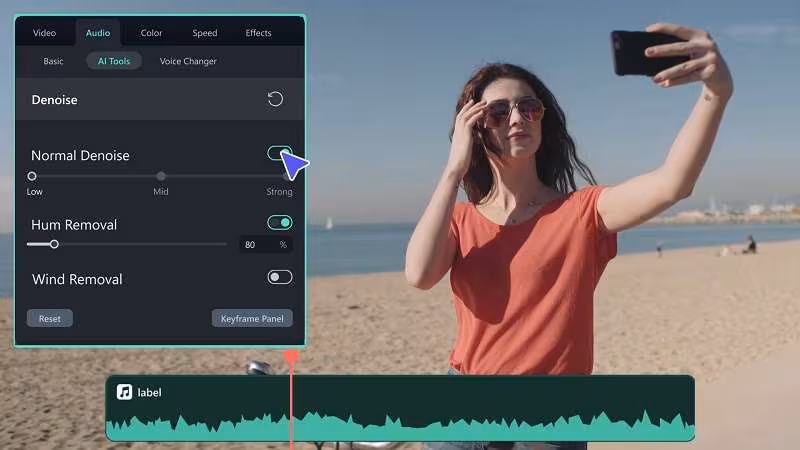Click the Strong label under denoise slider
The height and width of the screenshot is (450, 800).
[279, 192]
